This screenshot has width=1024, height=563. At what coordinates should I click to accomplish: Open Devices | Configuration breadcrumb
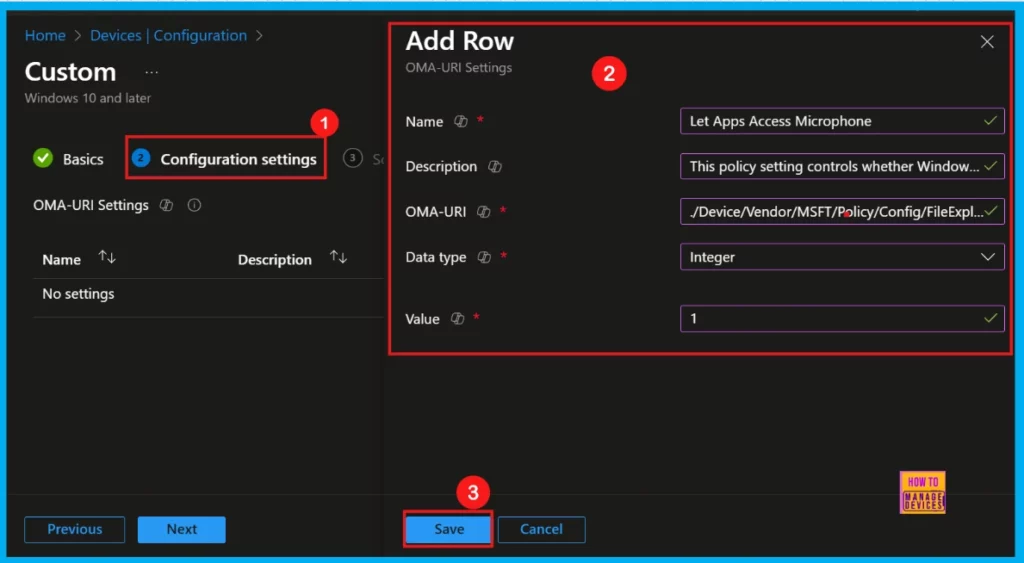[168, 35]
